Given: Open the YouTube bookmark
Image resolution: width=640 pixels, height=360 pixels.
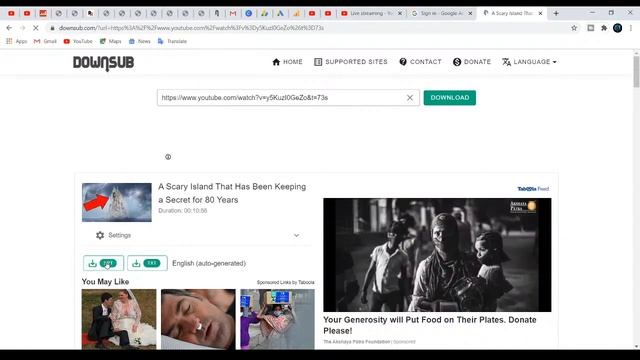Looking at the screenshot, I should 78,41.
